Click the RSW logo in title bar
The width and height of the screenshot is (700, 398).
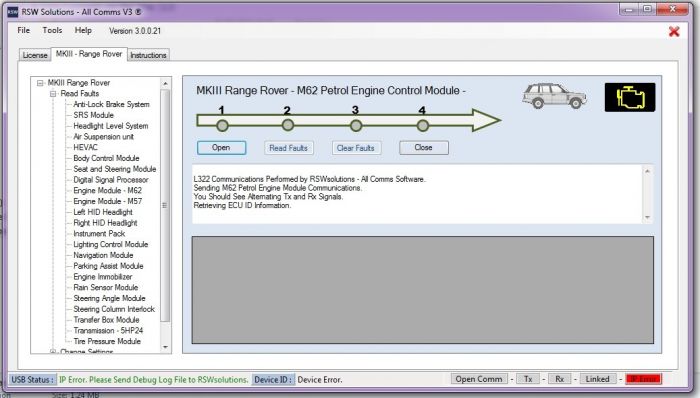pos(13,12)
